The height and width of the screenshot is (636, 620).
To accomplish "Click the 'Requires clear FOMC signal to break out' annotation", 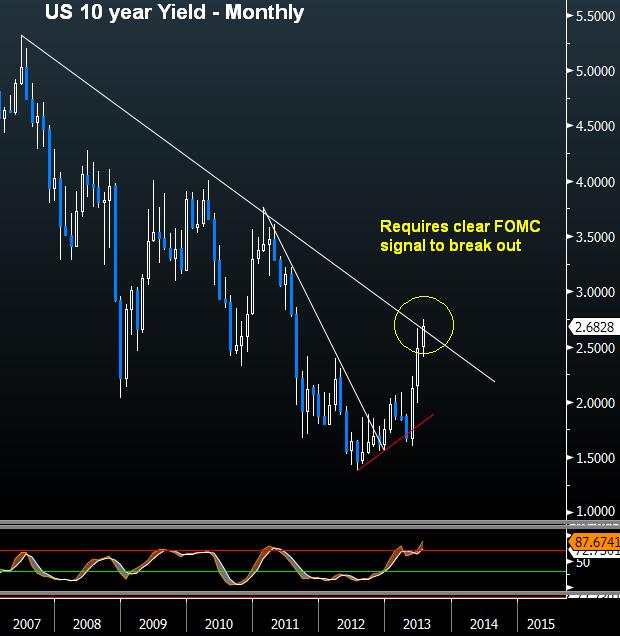I will 460,236.
